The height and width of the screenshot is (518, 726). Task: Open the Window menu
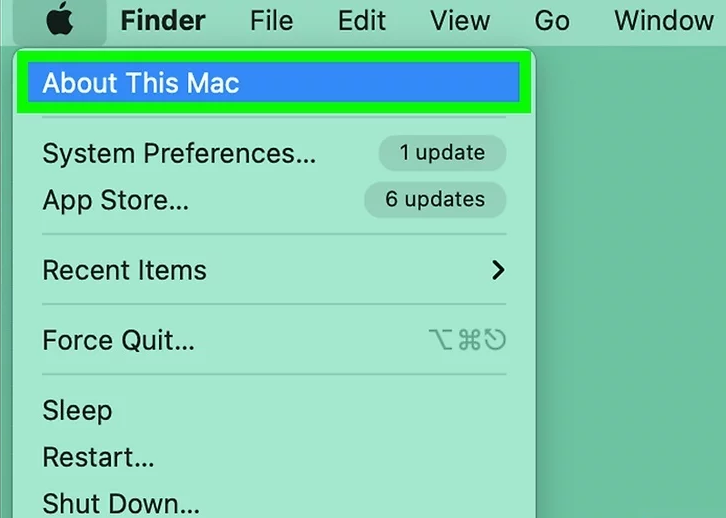tap(664, 21)
